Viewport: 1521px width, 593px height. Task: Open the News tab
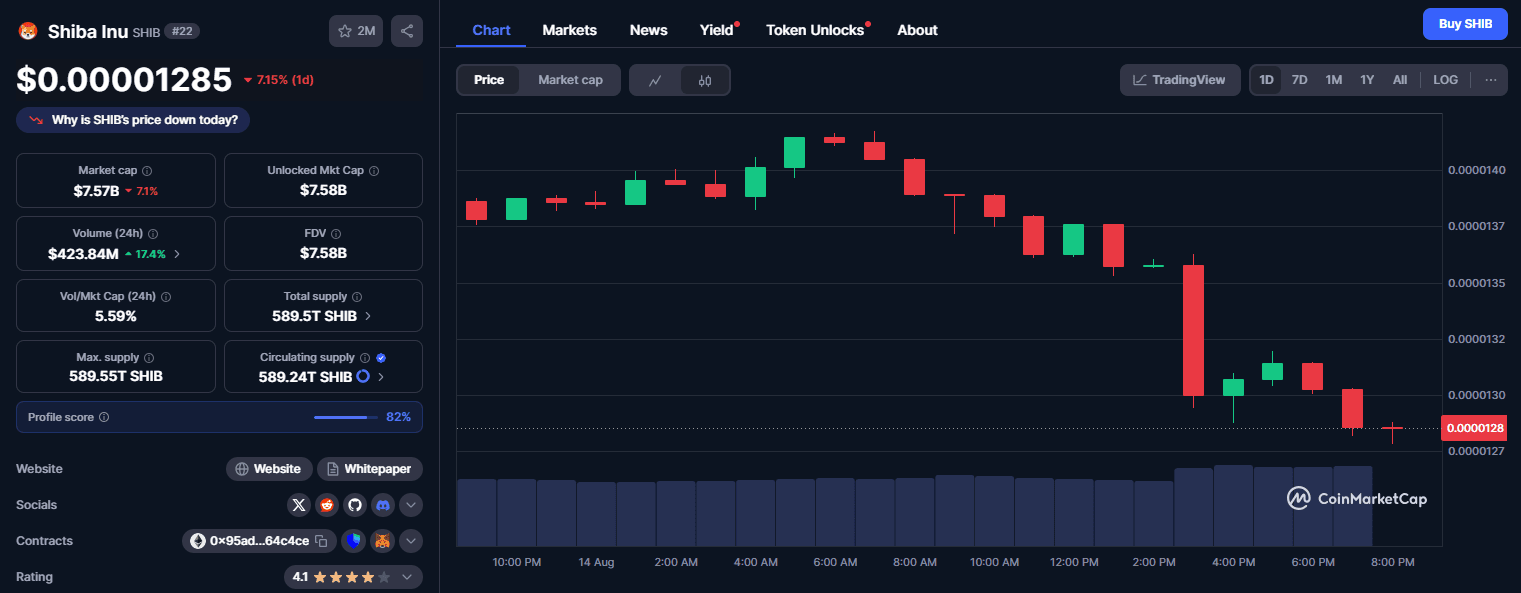pyautogui.click(x=648, y=30)
